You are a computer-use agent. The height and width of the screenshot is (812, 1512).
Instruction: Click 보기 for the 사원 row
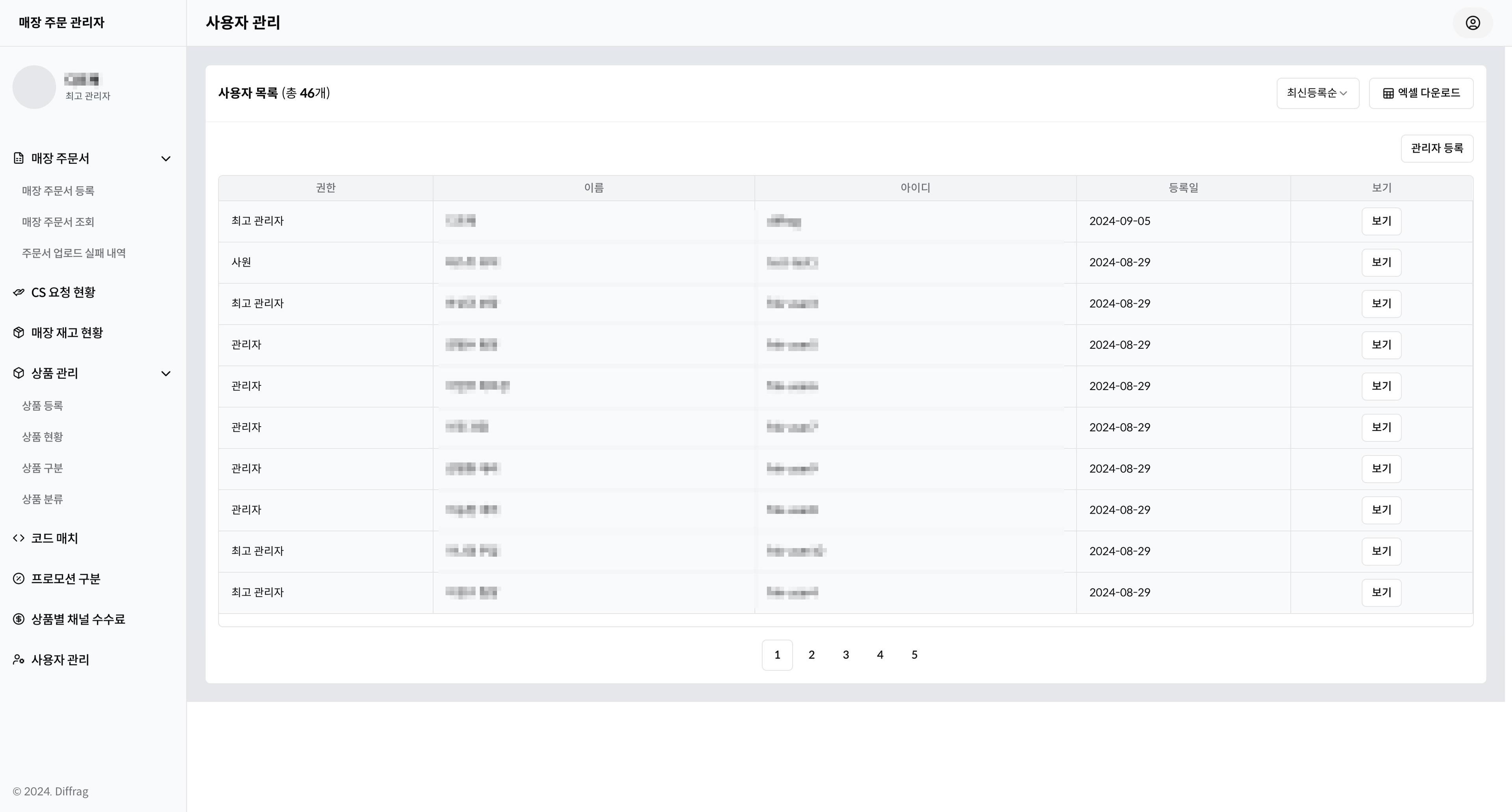[1381, 262]
